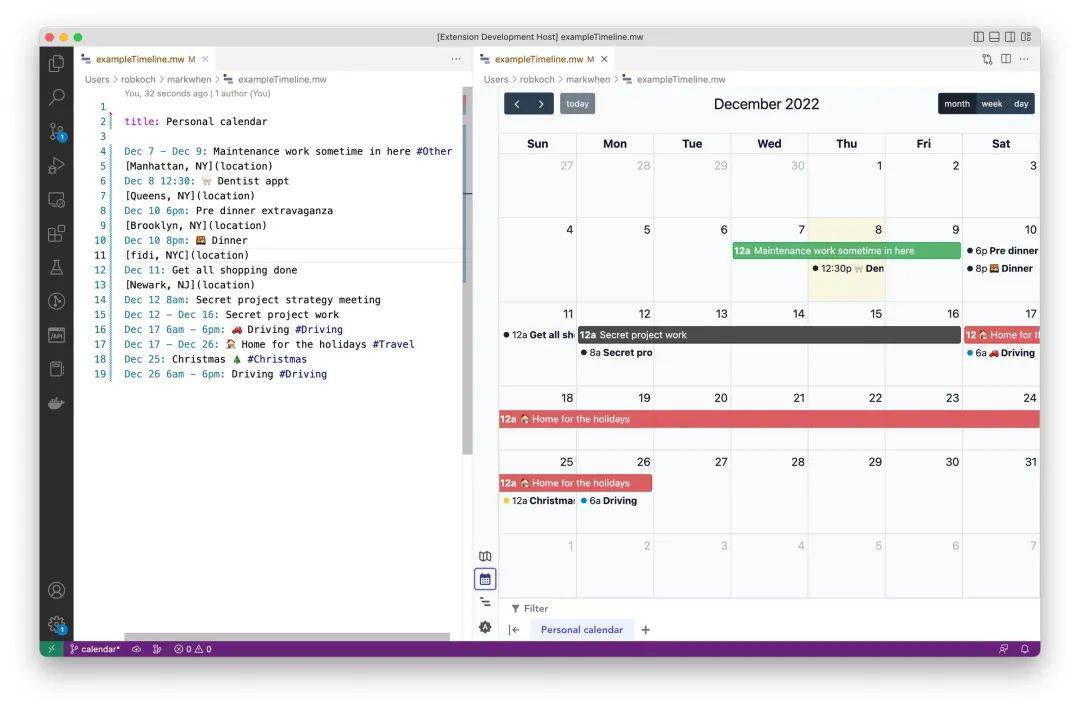Image resolution: width=1080 pixels, height=709 pixels.
Task: Expand exampleTimeline.mw breadcrumb in preview pane
Action: point(681,79)
